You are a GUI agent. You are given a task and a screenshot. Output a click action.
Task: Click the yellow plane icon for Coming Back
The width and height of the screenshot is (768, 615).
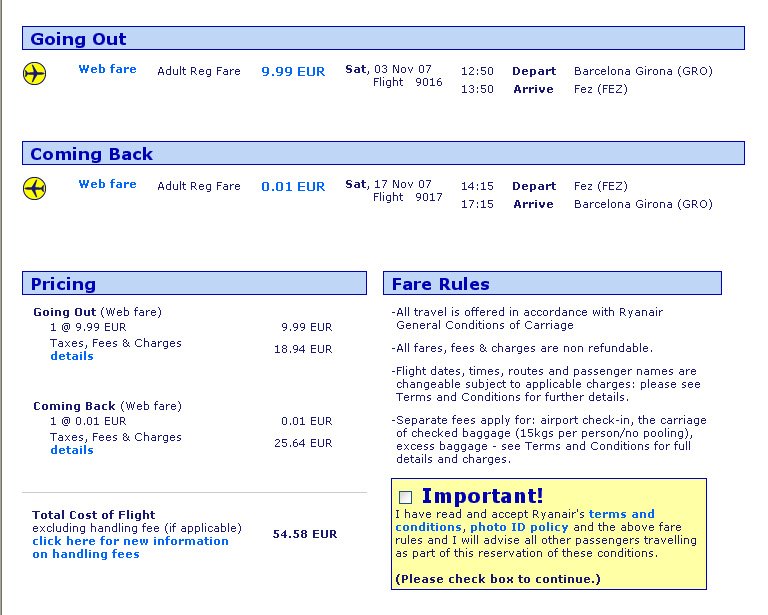point(35,189)
